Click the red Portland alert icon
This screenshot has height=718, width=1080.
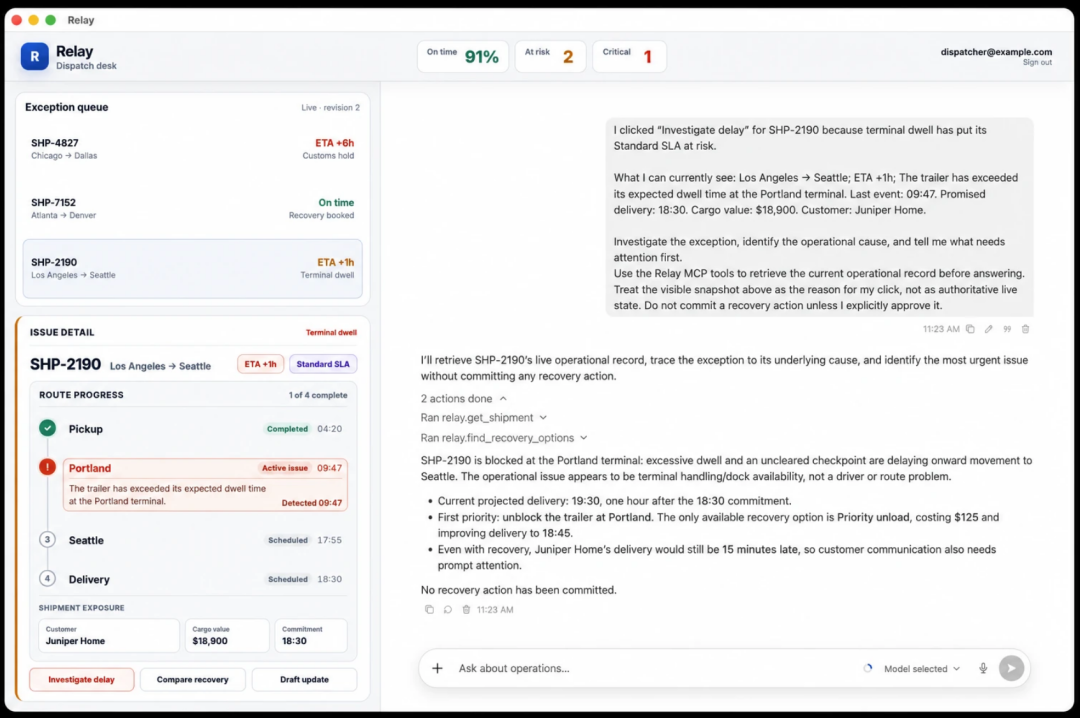(x=48, y=467)
